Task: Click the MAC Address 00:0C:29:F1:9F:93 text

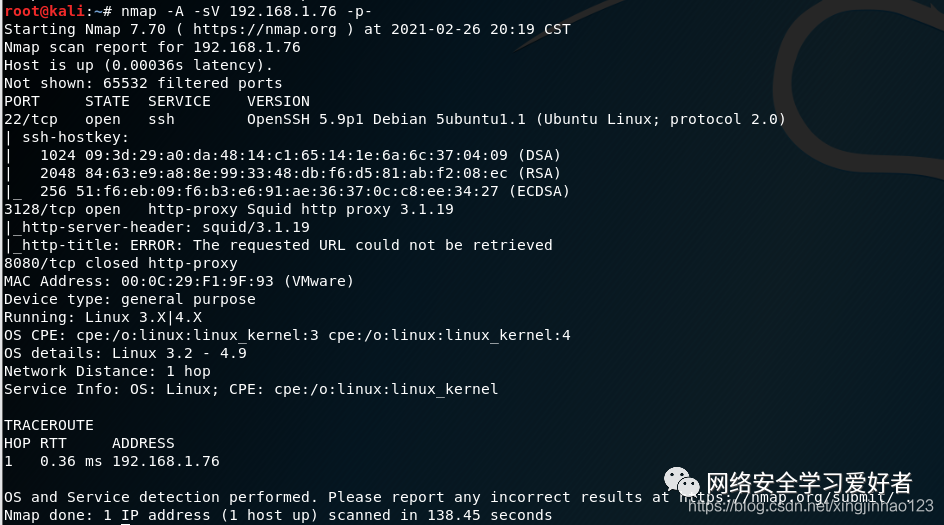Action: (178, 281)
